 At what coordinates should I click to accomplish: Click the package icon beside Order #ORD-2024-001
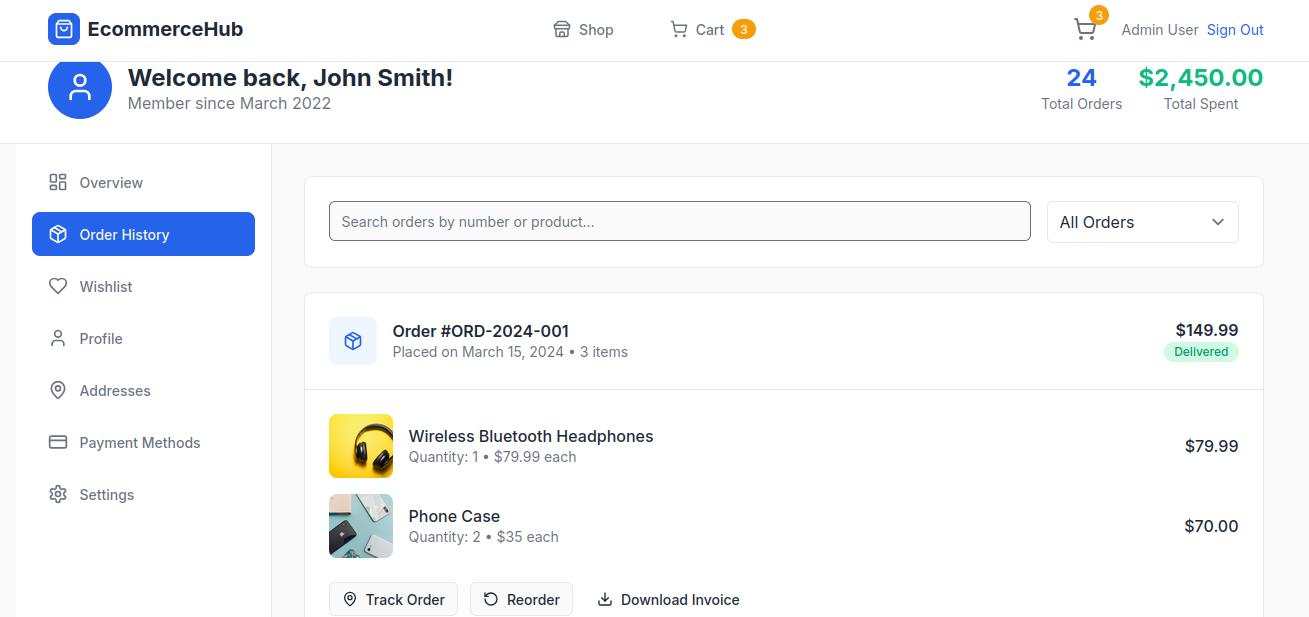353,341
